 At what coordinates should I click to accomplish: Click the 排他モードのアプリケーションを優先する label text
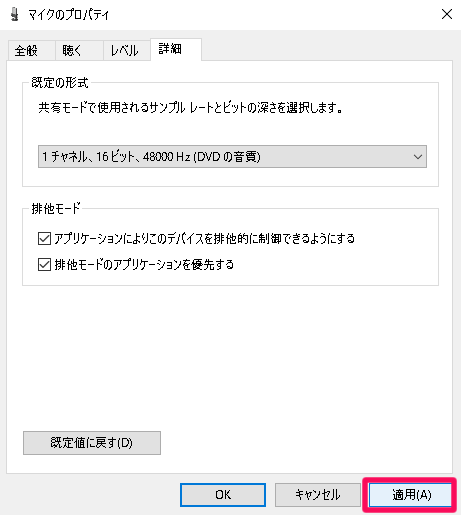pos(144,265)
